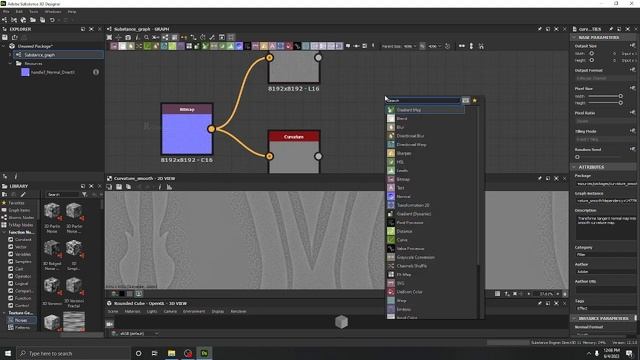This screenshot has height=360, width=640.
Task: Click Curvature node input connector
Action: (x=269, y=156)
